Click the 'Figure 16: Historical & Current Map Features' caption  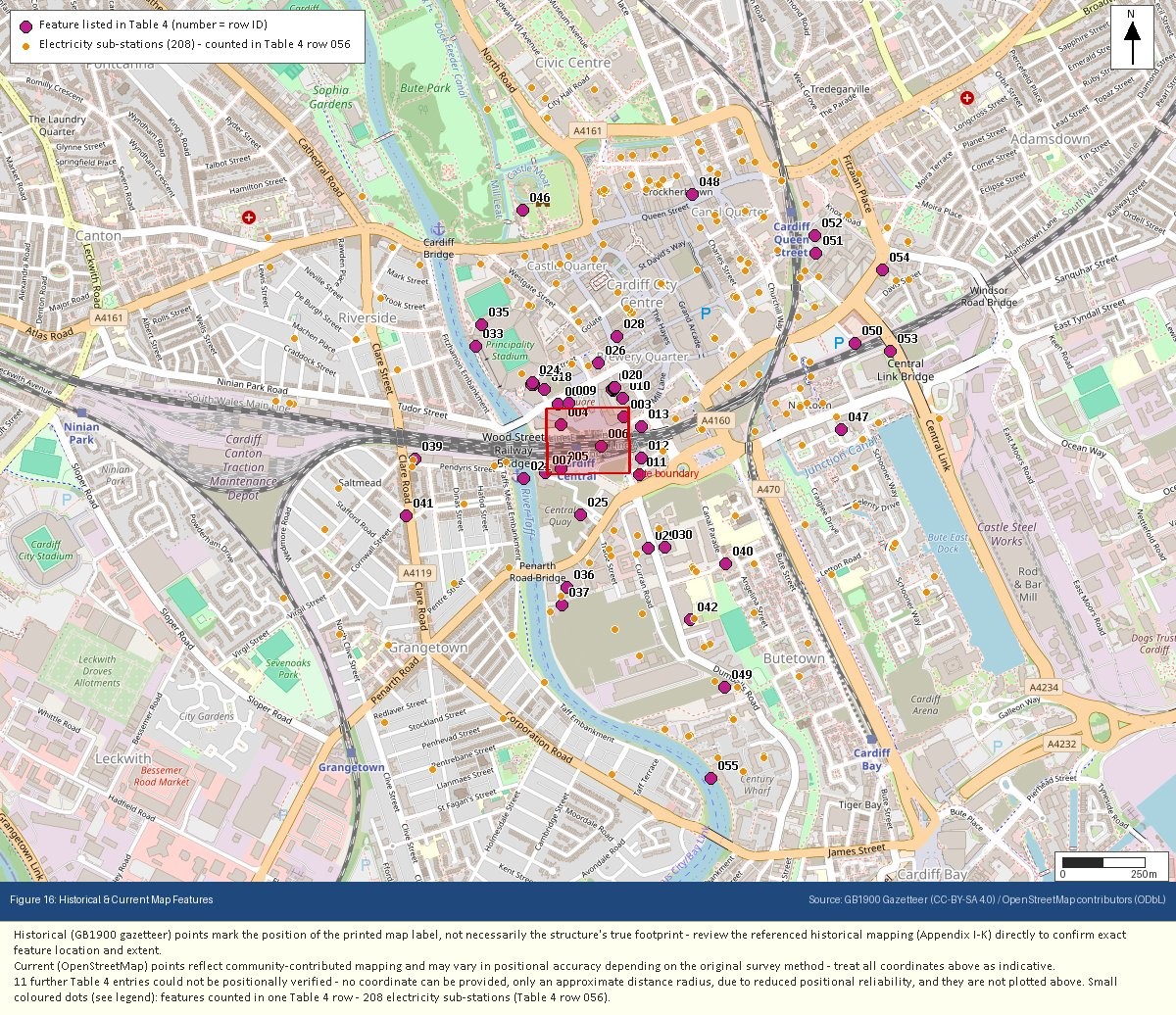coord(111,899)
